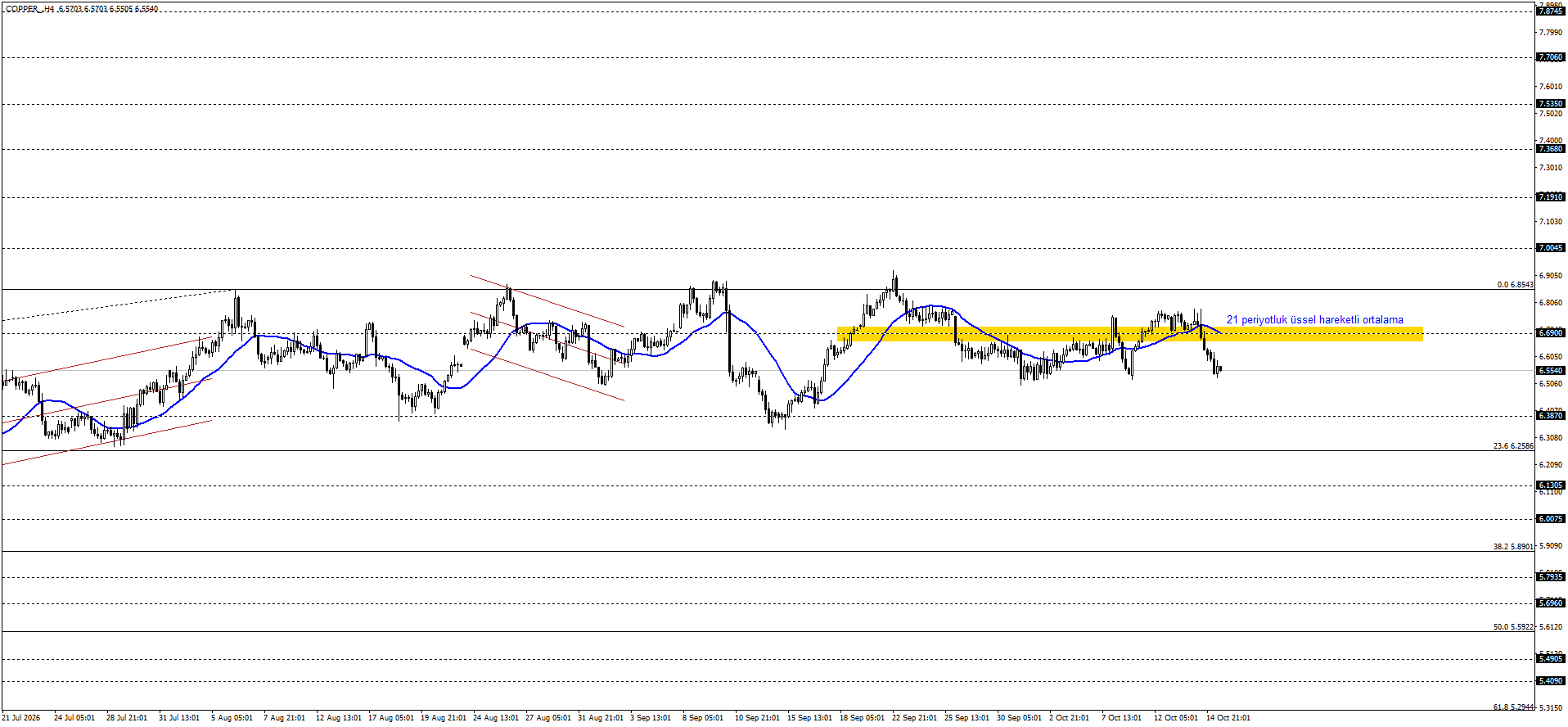Select the '12 Aug 13:01' time label
Screen dimensions: 1568x727
coord(339,718)
